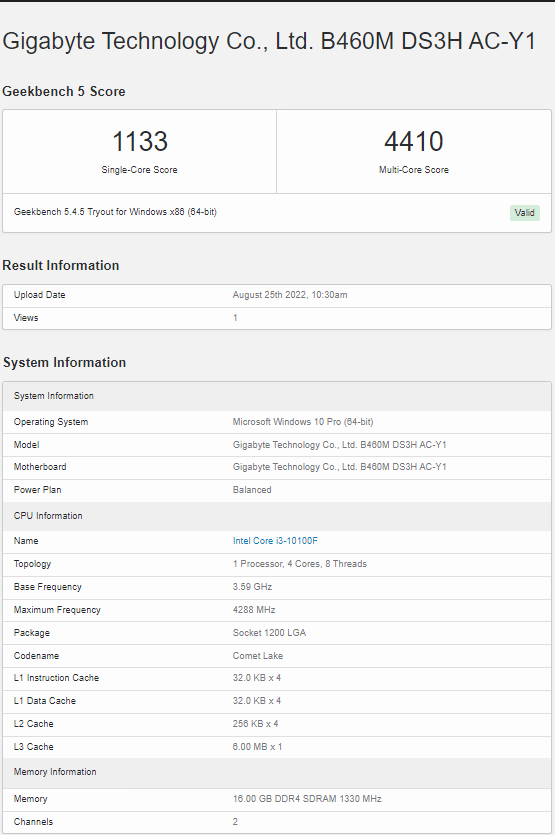Open the Intel Core i3-10100F link

[x=275, y=541]
